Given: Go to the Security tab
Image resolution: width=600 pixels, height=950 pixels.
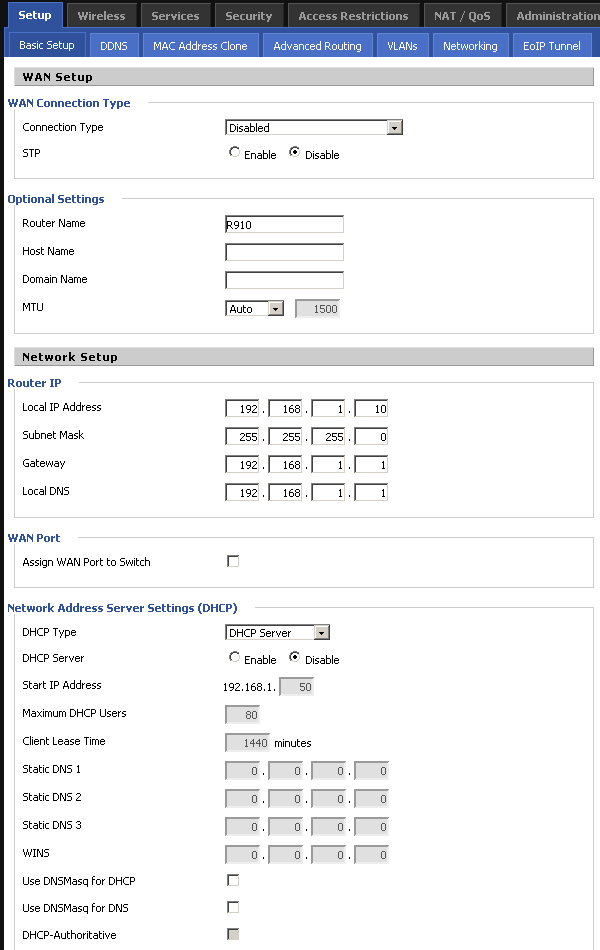Looking at the screenshot, I should (248, 16).
